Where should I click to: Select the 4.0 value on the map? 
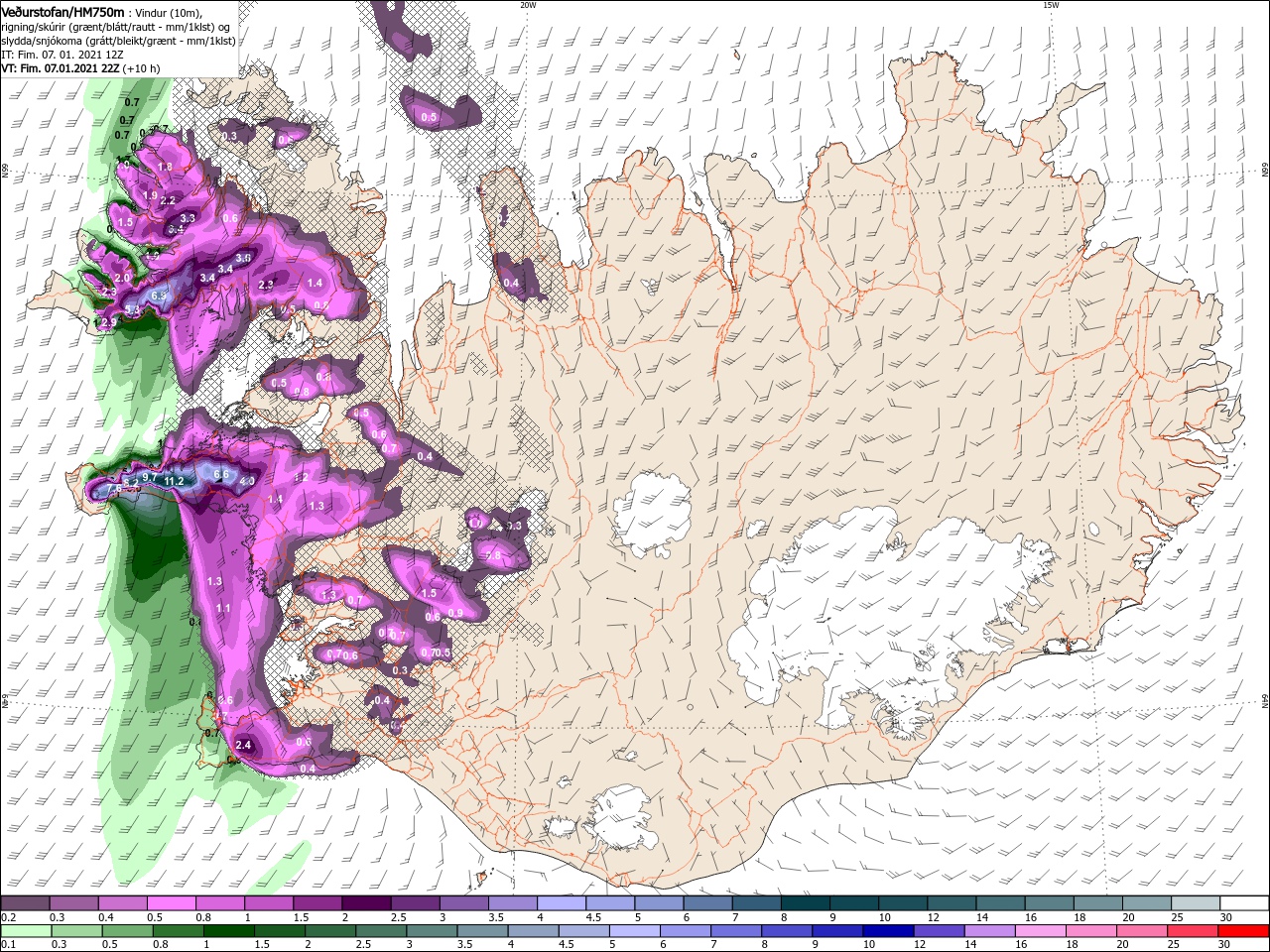(x=247, y=481)
